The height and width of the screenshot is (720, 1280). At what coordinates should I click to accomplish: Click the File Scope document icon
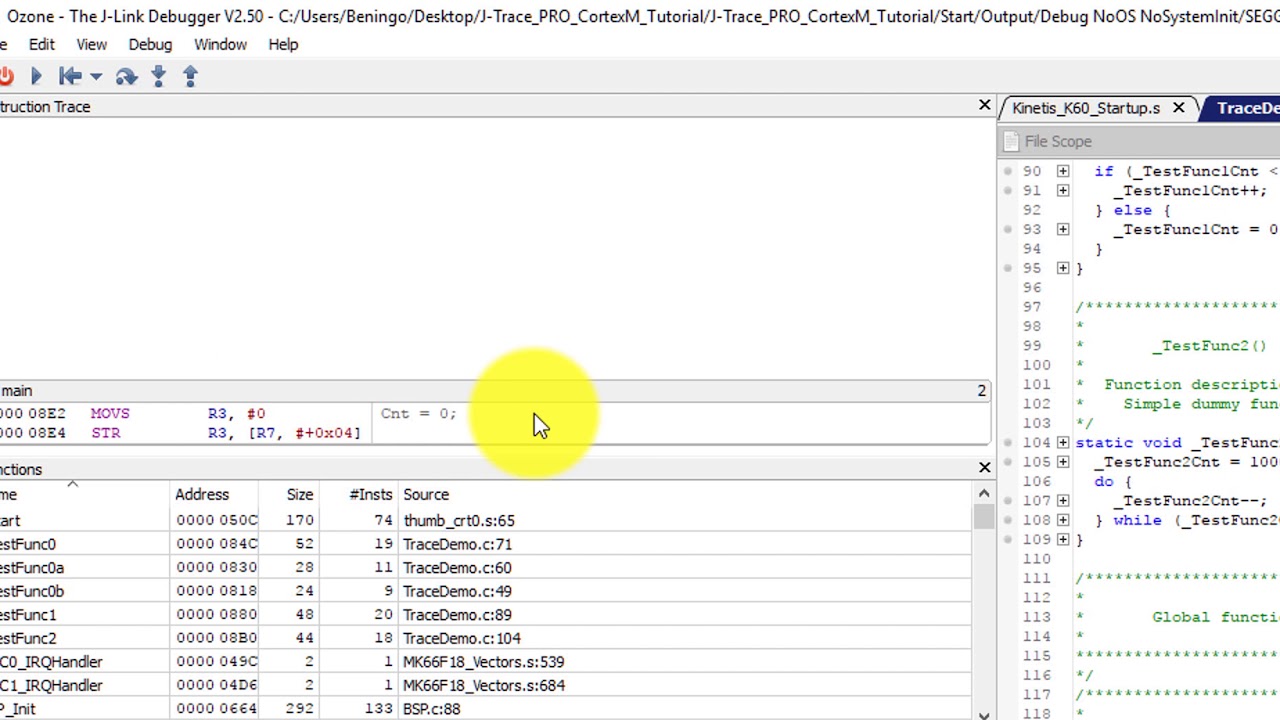pyautogui.click(x=1010, y=141)
